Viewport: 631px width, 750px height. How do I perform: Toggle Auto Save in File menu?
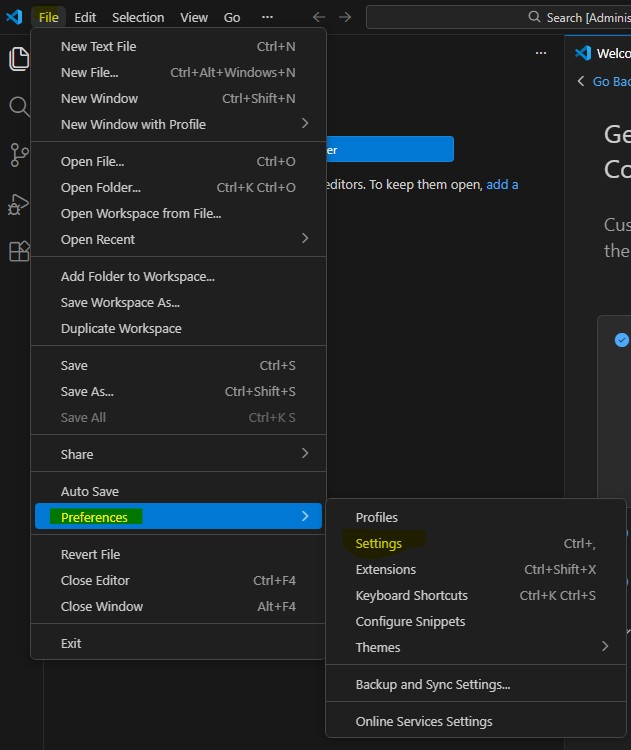[x=90, y=491]
